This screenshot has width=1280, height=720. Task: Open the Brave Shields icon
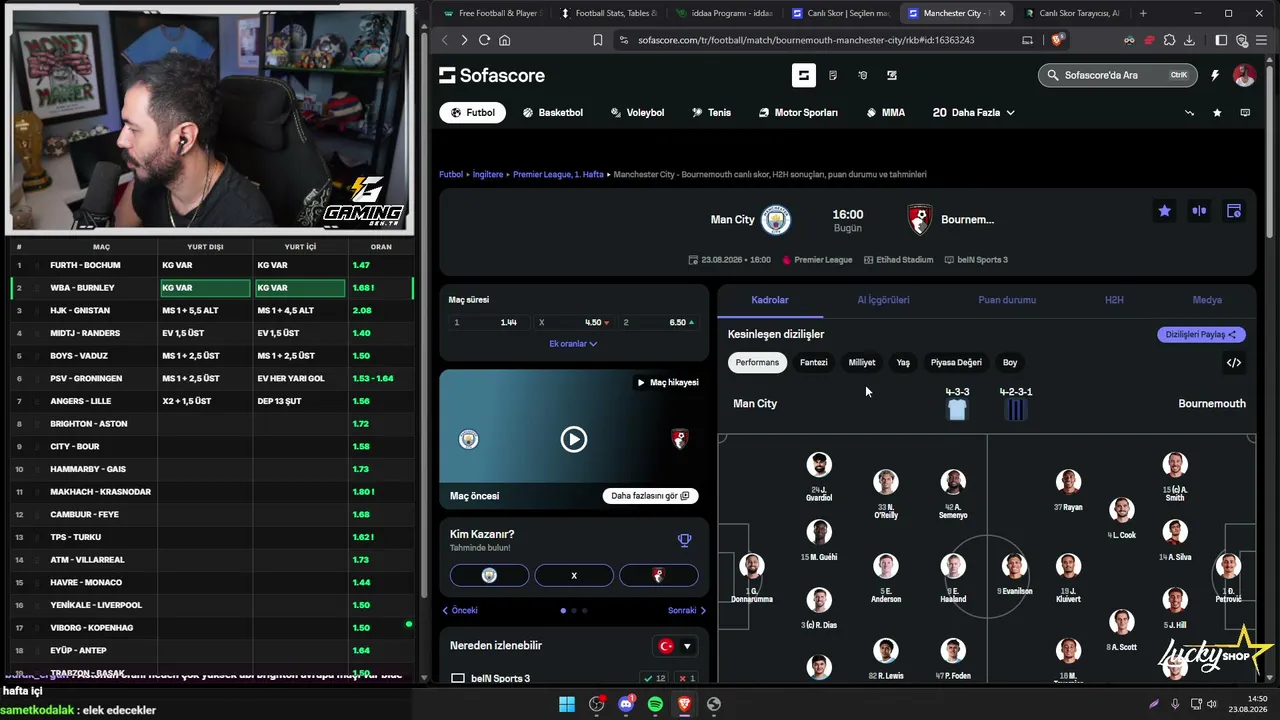1058,40
